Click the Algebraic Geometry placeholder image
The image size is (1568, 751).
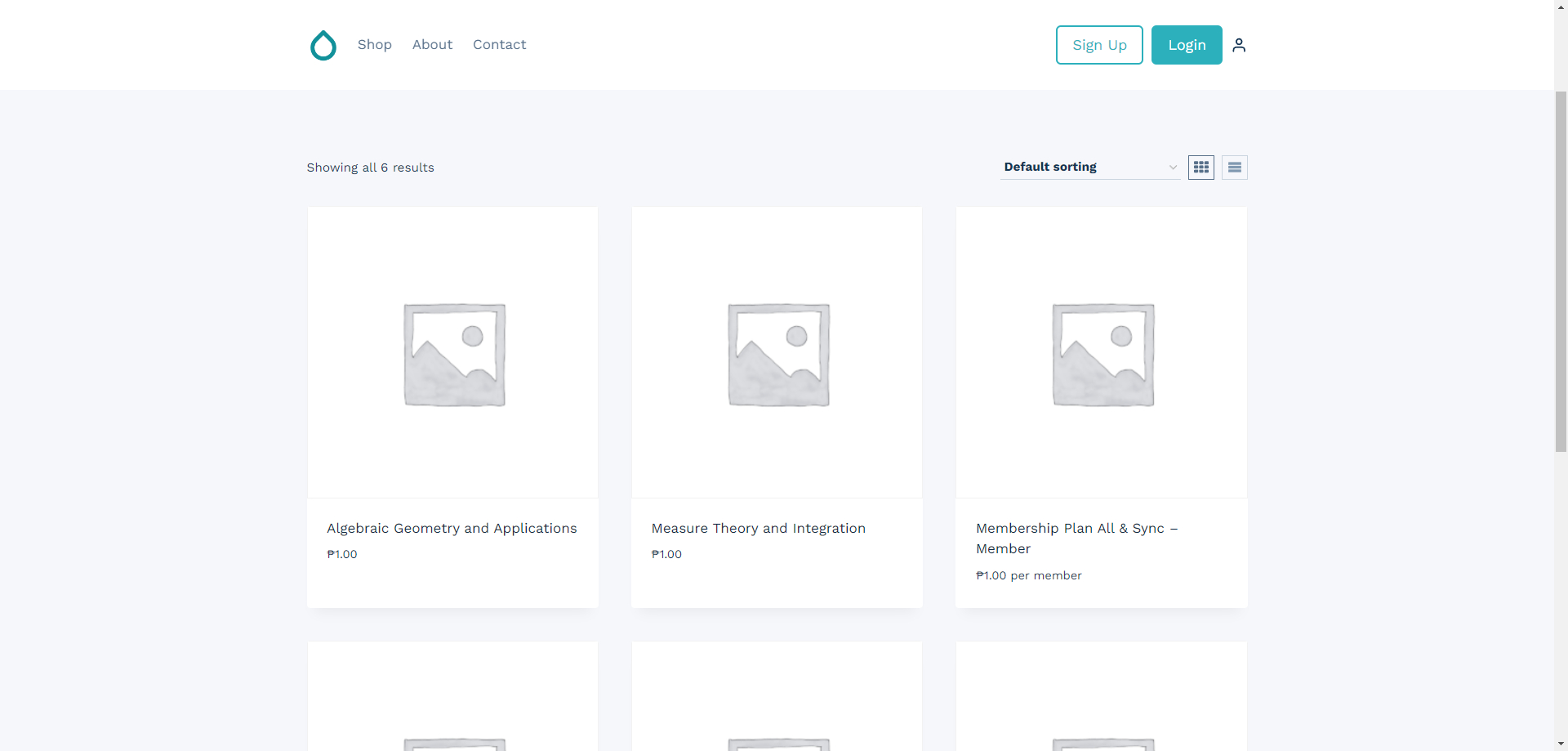click(x=453, y=353)
